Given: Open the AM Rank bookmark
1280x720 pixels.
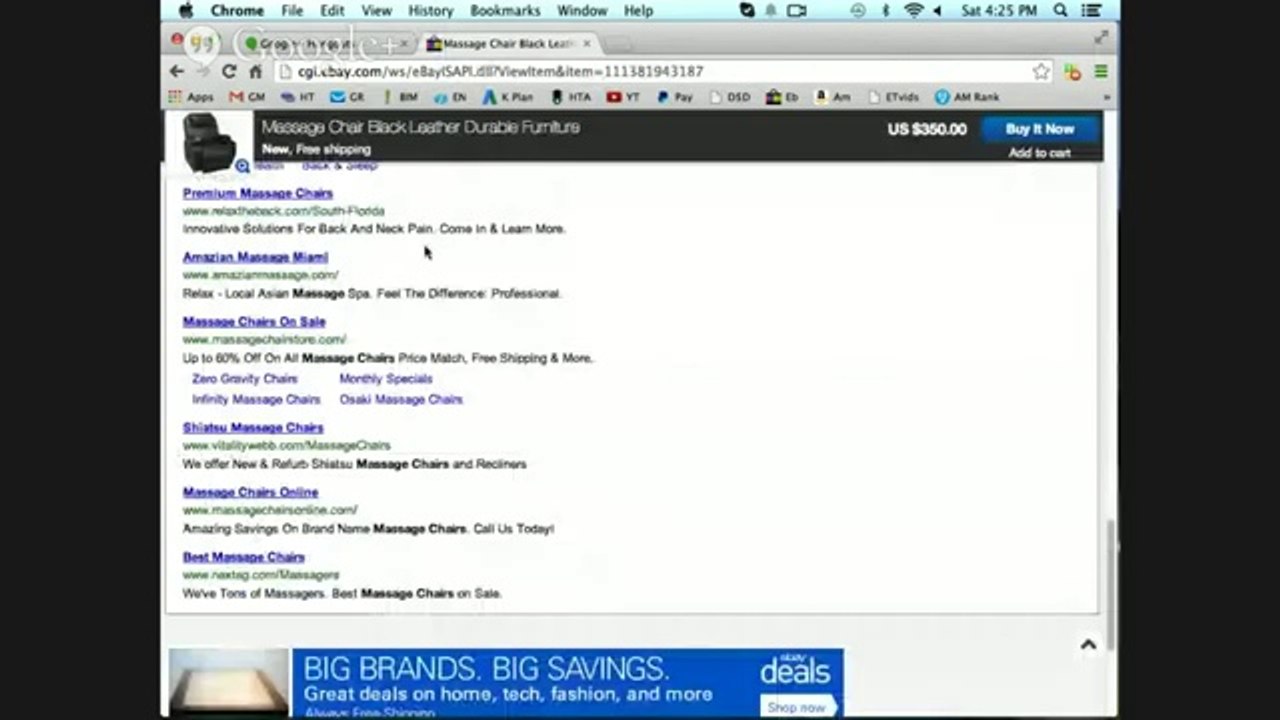Looking at the screenshot, I should (967, 97).
